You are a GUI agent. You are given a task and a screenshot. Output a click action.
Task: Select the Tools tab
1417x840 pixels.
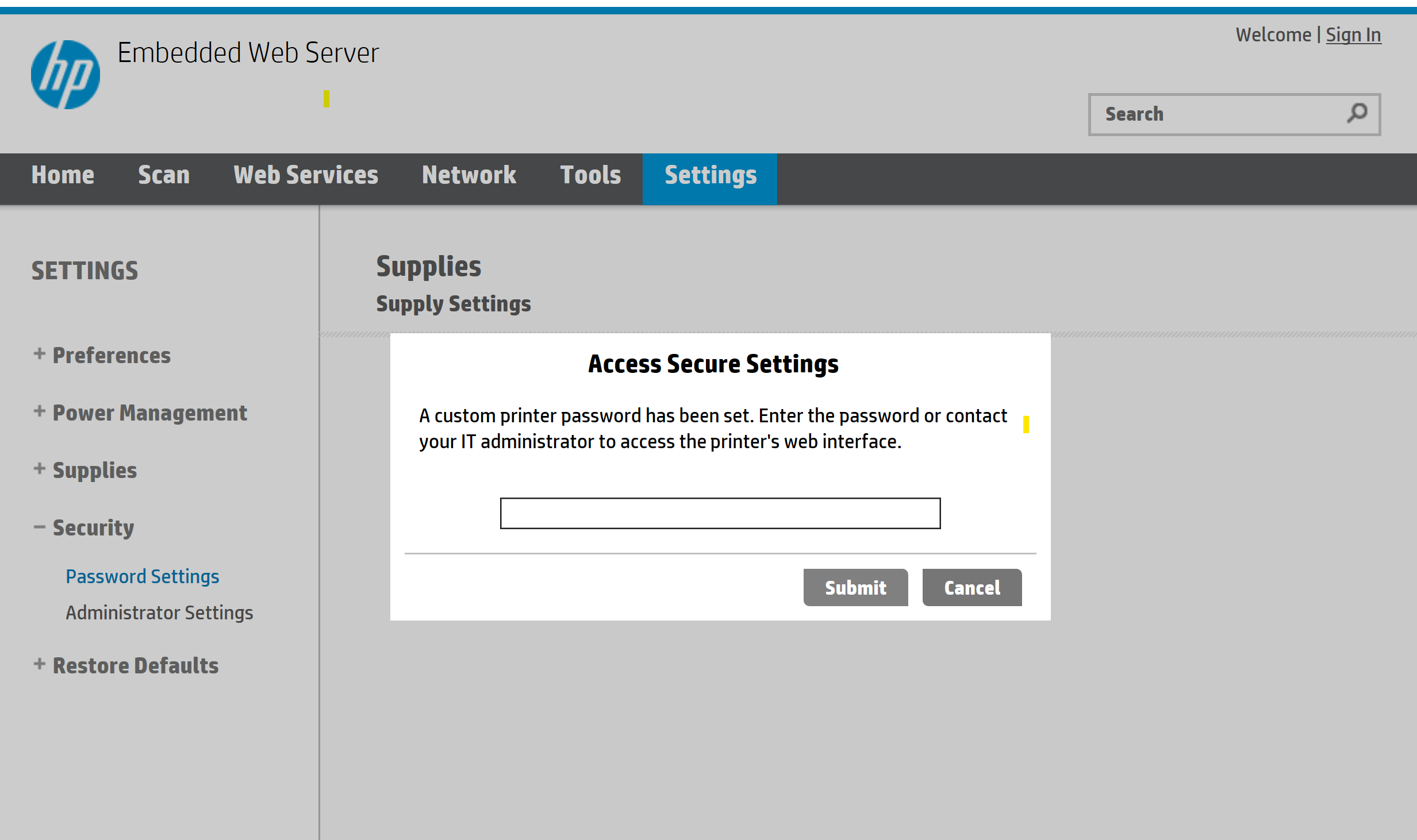point(590,175)
